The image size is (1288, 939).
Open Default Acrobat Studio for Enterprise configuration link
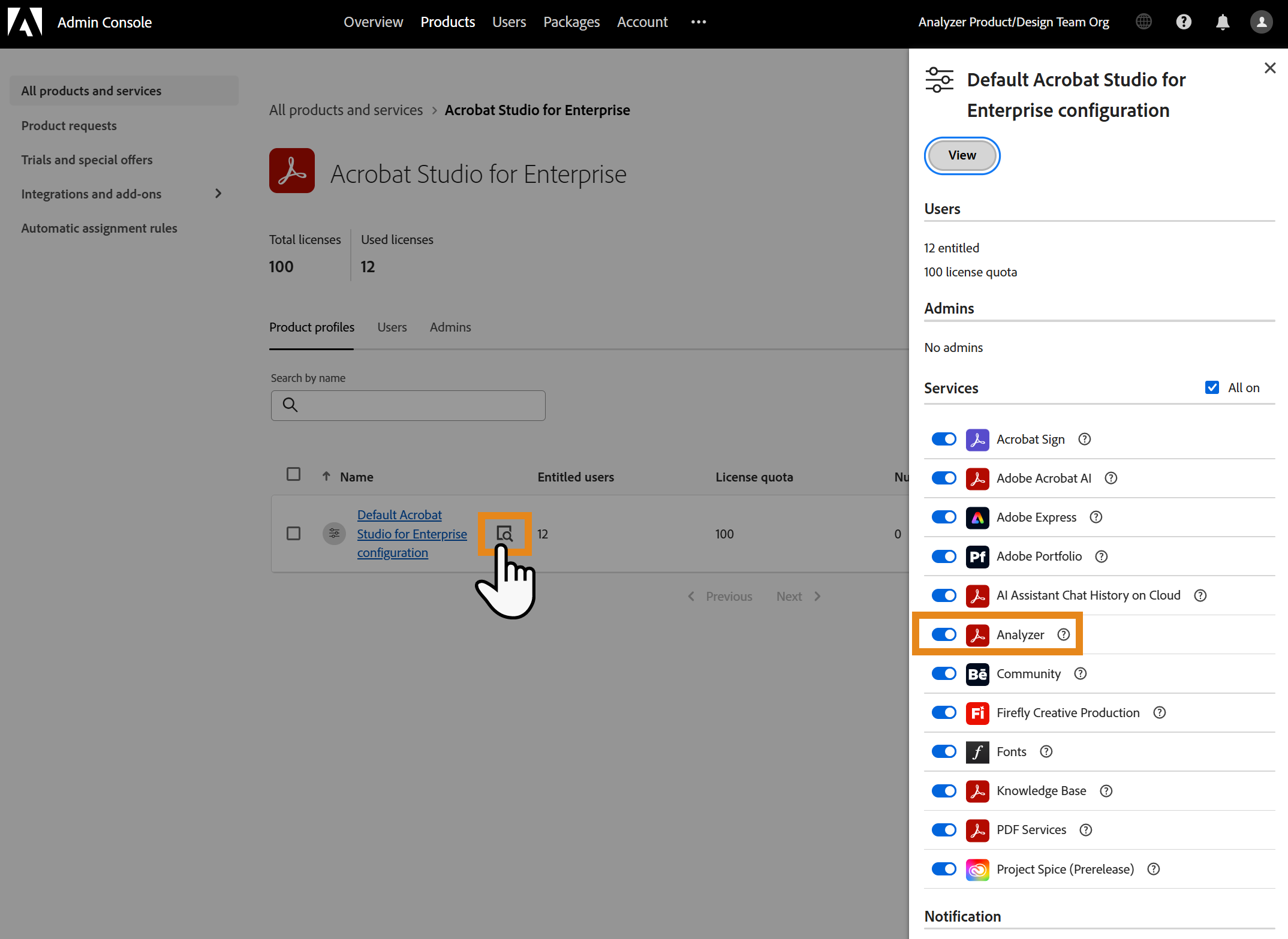tap(411, 534)
